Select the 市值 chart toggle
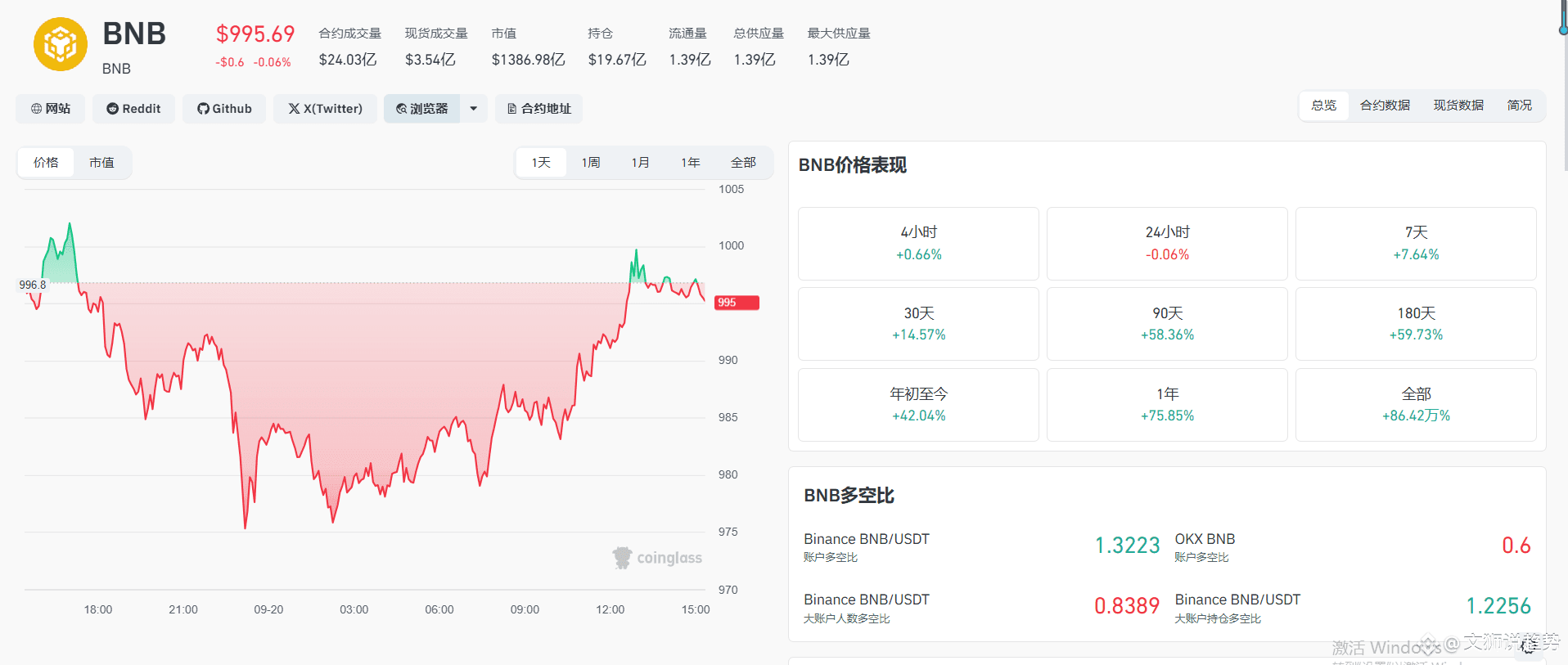Image resolution: width=1568 pixels, height=665 pixels. pos(101,163)
